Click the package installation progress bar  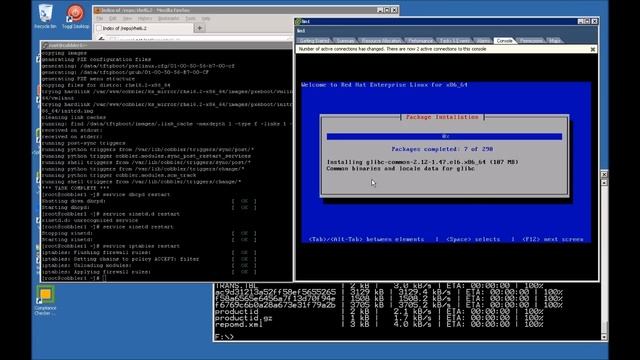point(444,136)
